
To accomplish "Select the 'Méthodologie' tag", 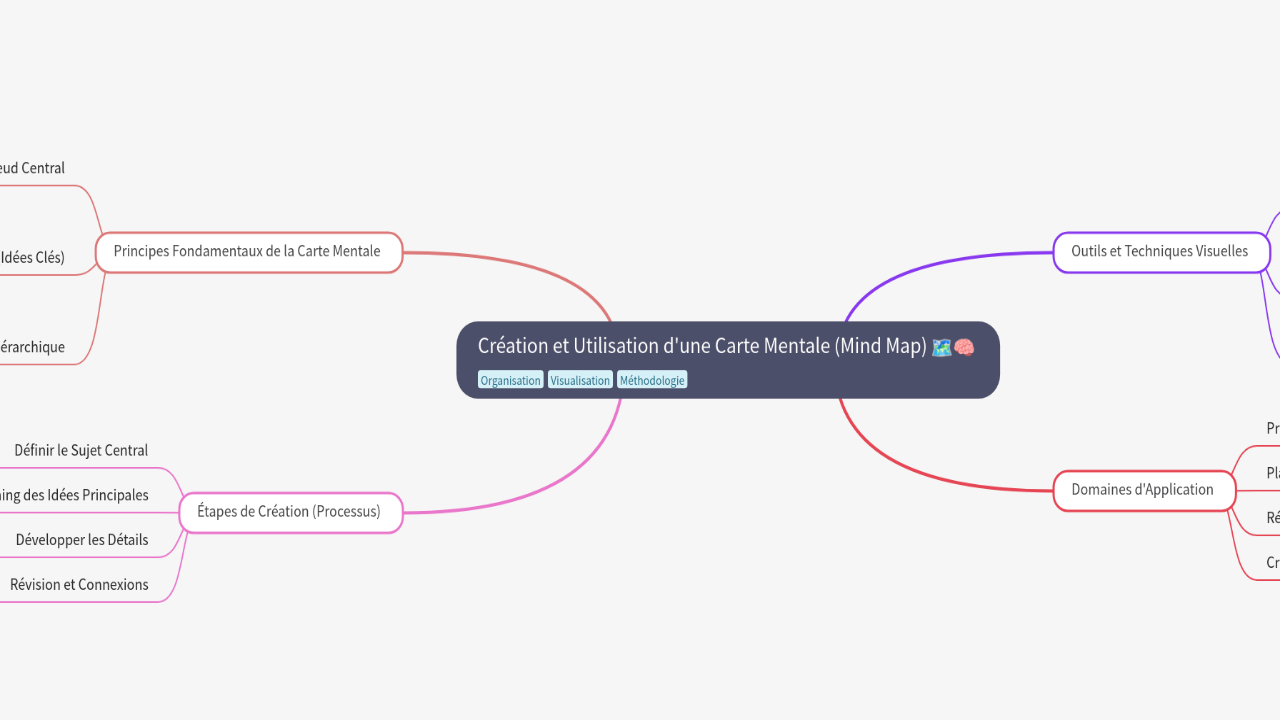I will pos(652,380).
